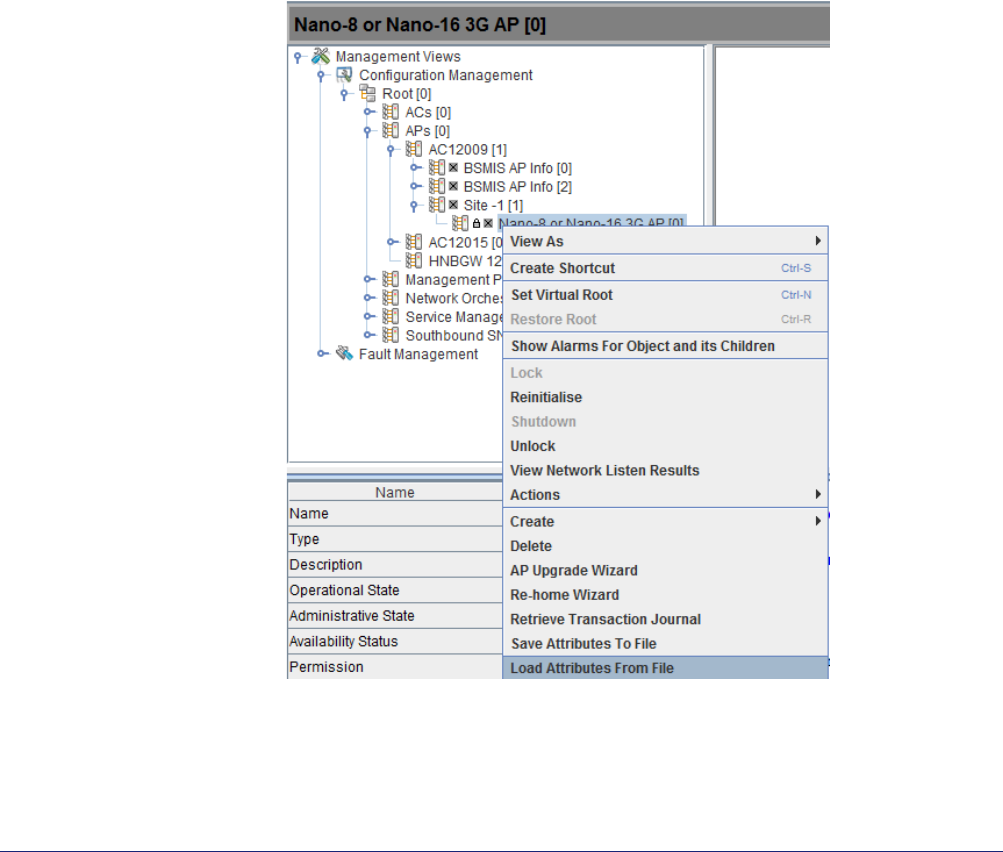1003x852 pixels.
Task: Choose Delete from the context menu
Action: pos(665,546)
